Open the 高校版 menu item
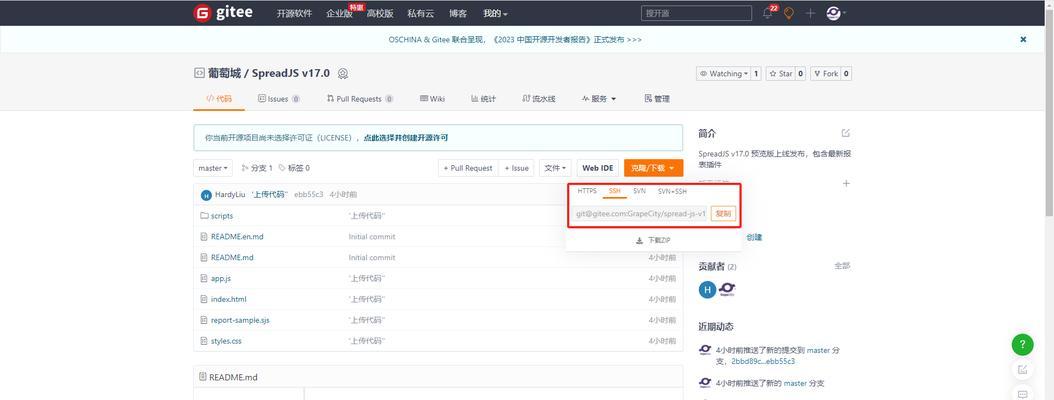 point(380,13)
